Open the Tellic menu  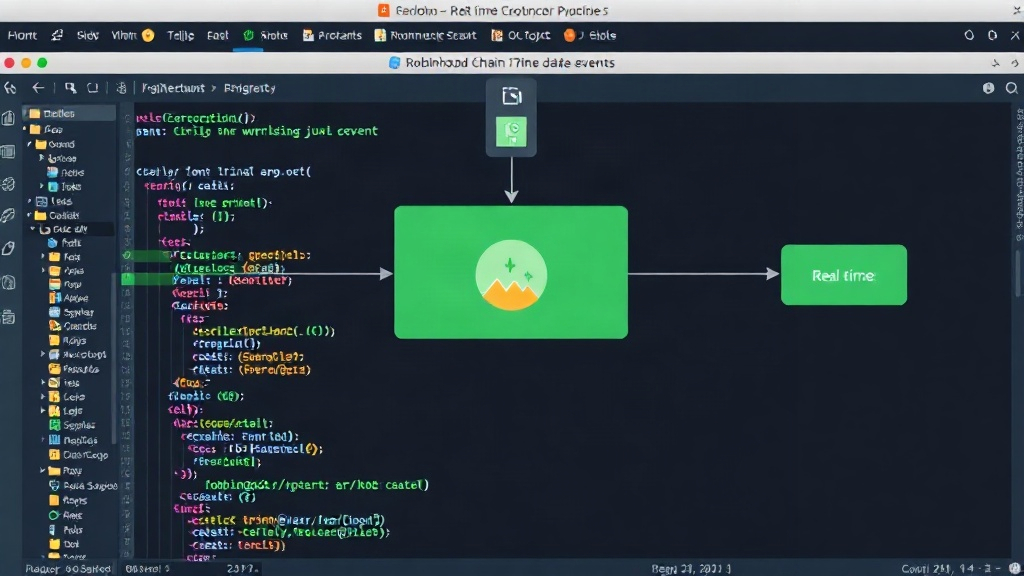pyautogui.click(x=180, y=35)
